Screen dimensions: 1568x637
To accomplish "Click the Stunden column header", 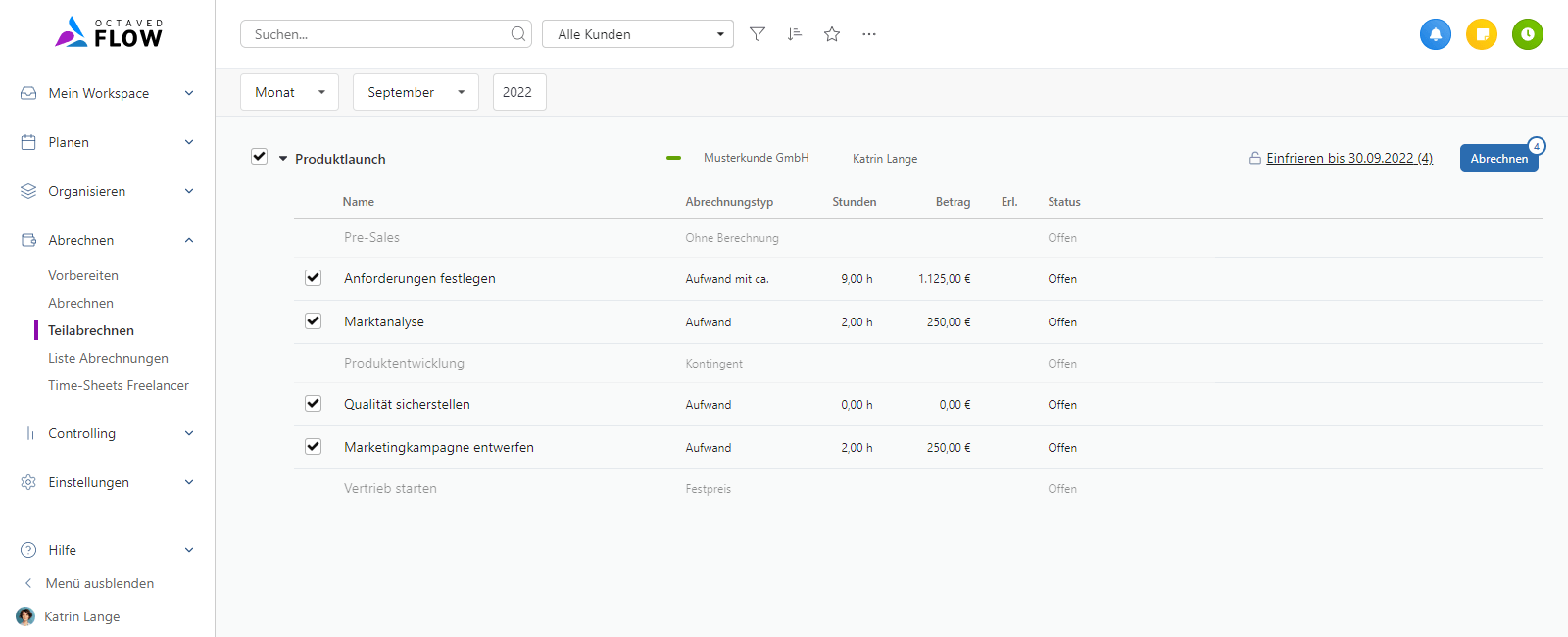I will 855,202.
